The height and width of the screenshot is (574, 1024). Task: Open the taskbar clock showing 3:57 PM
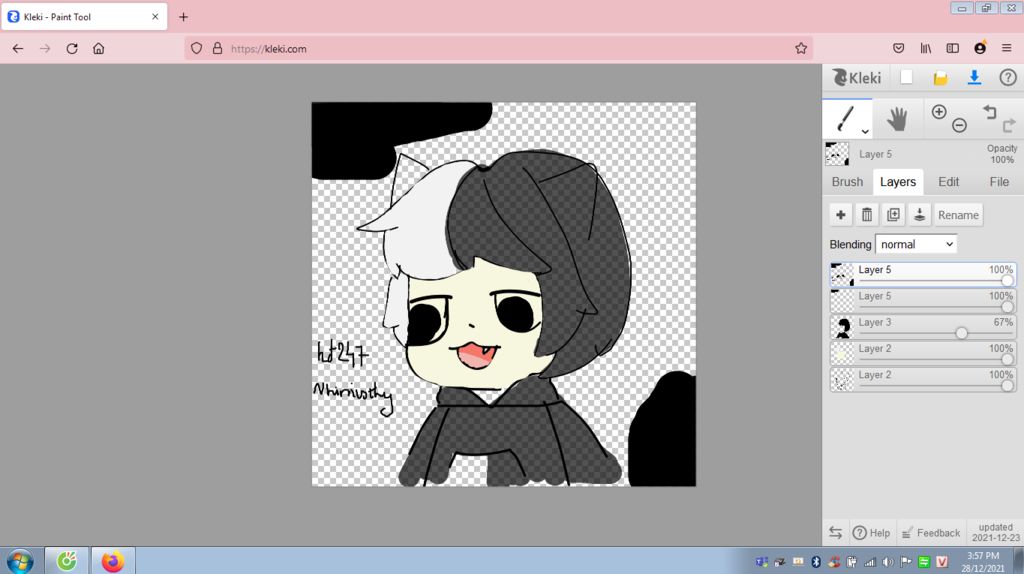click(x=983, y=562)
